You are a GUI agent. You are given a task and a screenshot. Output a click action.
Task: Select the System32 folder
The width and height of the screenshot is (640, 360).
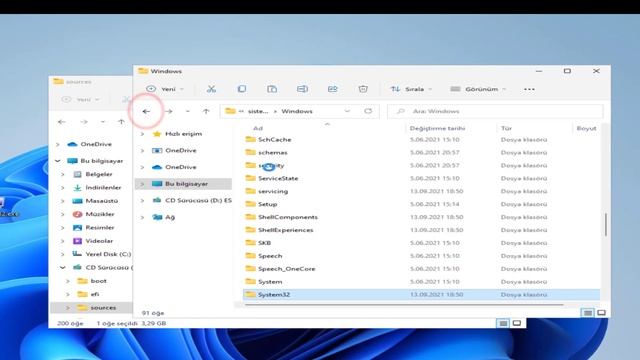(421, 294)
